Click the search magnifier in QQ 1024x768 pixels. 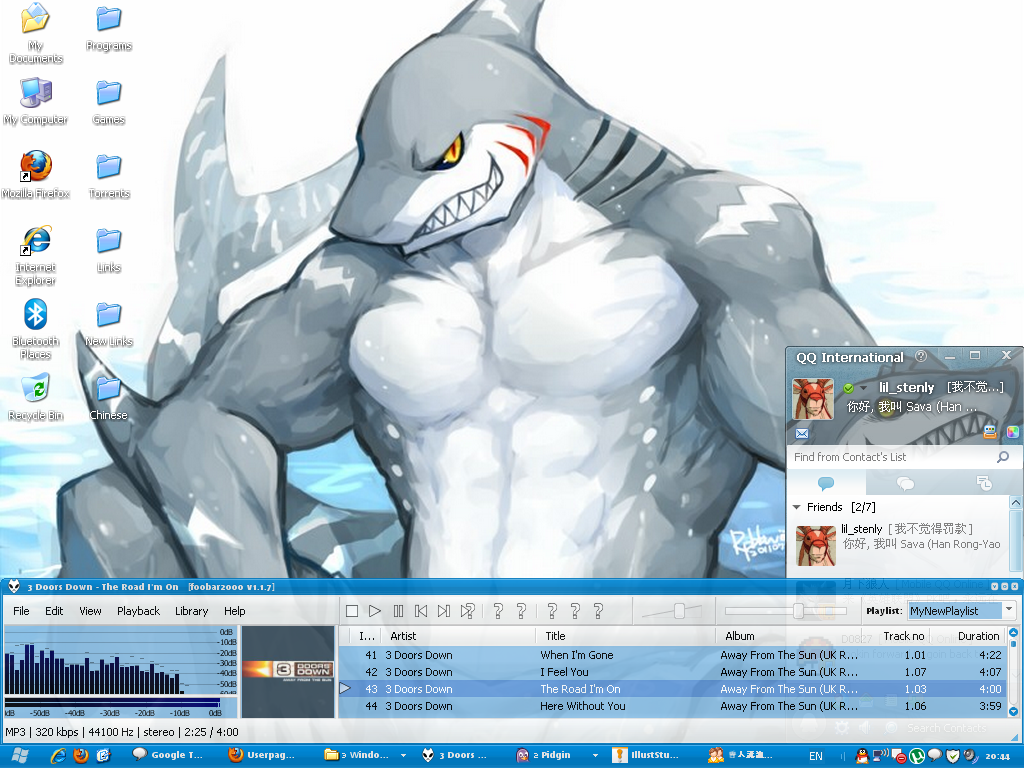point(1003,457)
